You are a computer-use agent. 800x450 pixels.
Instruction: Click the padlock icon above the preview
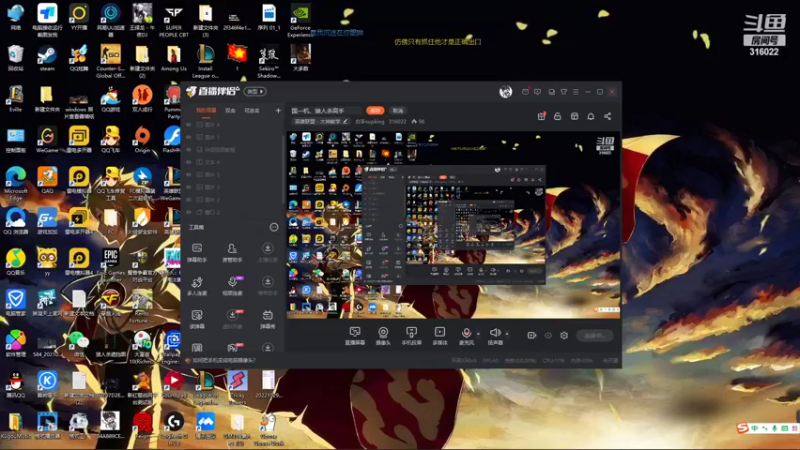click(x=558, y=116)
